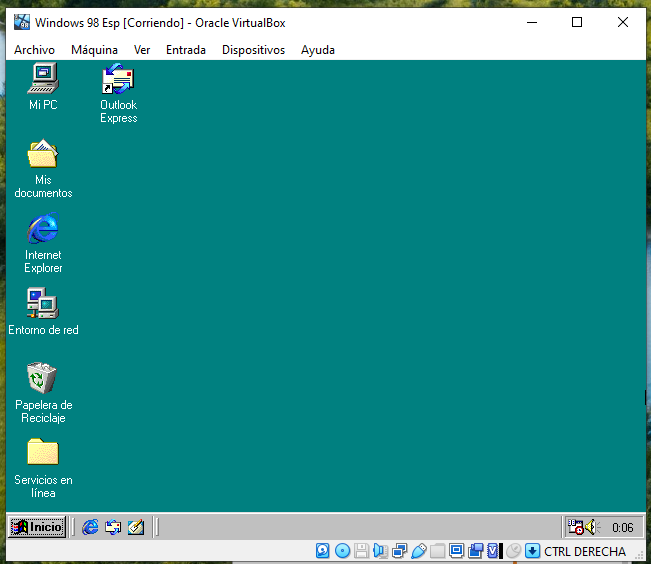Screen dimensions: 651x564
Task: Launch Outlook Express from quick launch bar
Action: pos(113,527)
